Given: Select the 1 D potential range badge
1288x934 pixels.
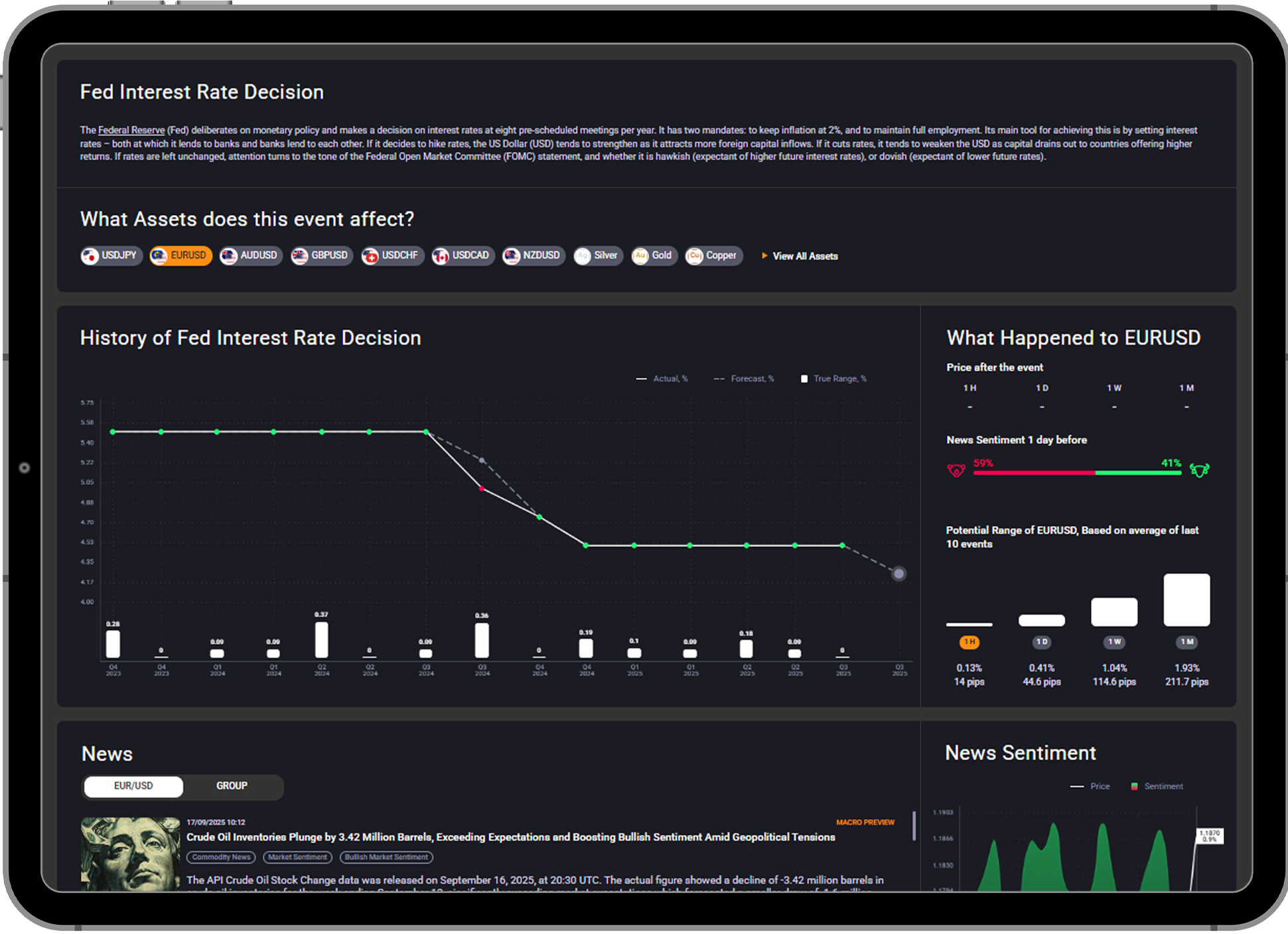Looking at the screenshot, I should click(1041, 641).
